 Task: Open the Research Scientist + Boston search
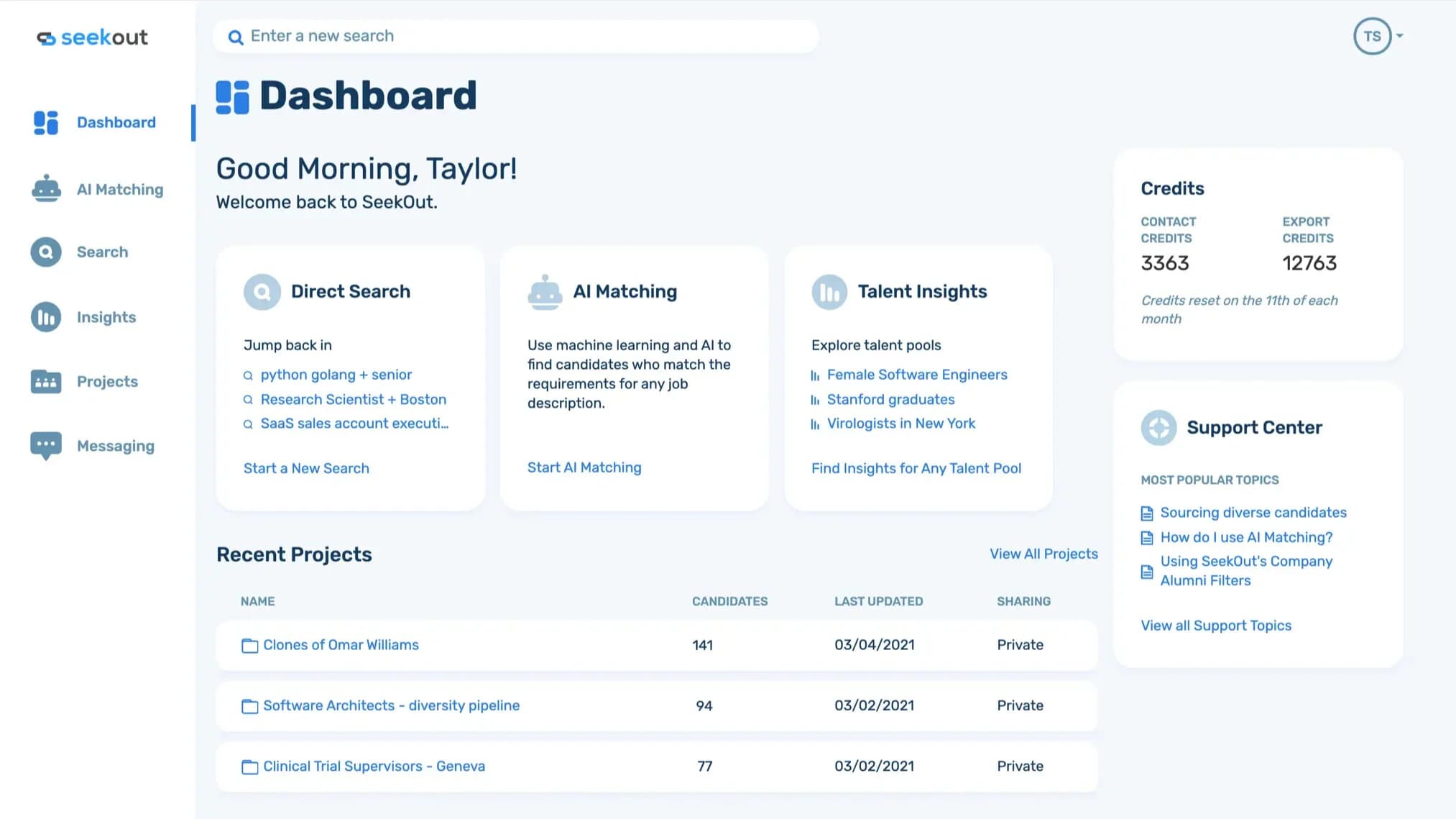pyautogui.click(x=353, y=399)
